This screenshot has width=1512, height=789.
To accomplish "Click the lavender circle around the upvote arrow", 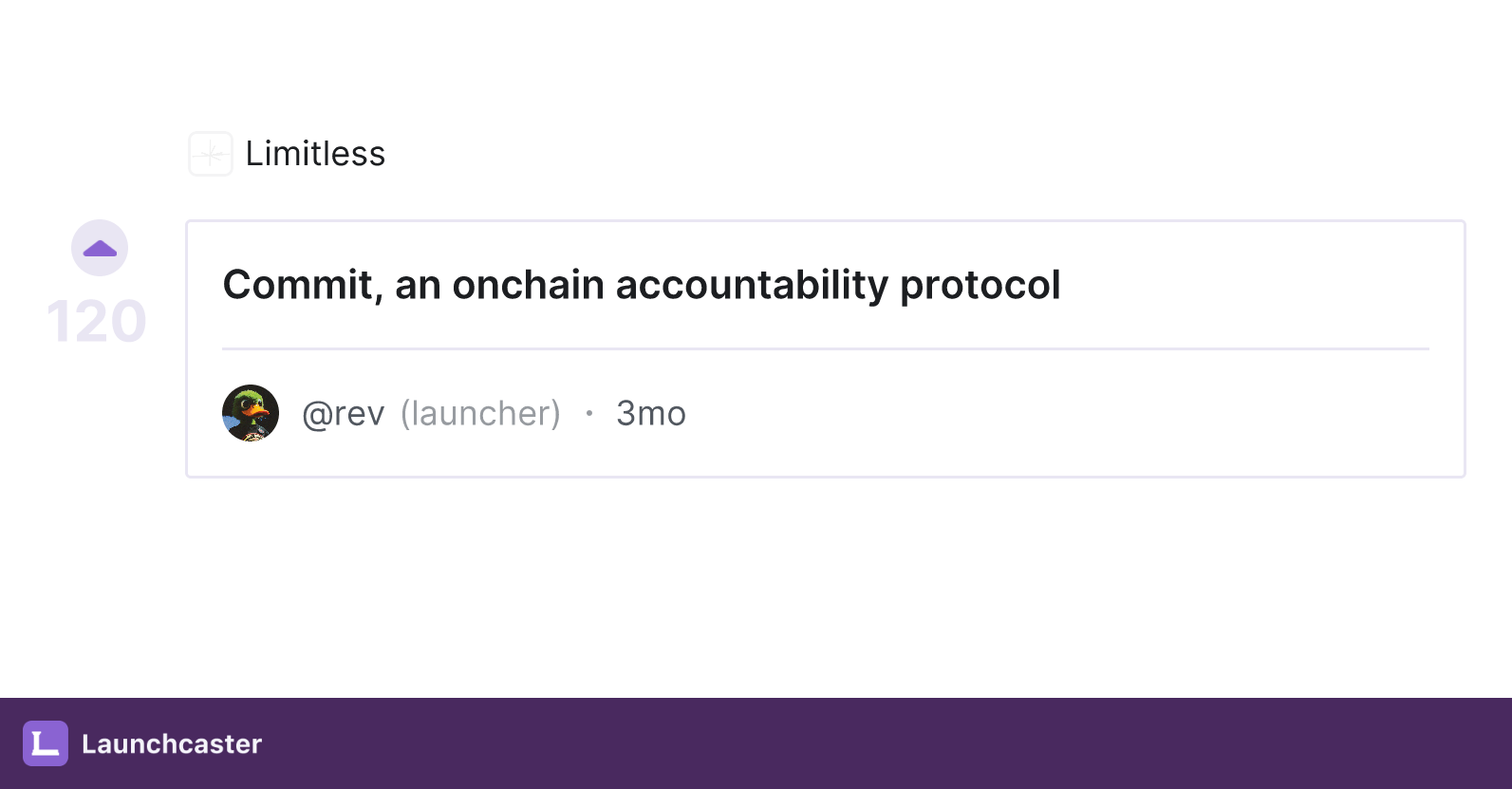I will tap(100, 248).
